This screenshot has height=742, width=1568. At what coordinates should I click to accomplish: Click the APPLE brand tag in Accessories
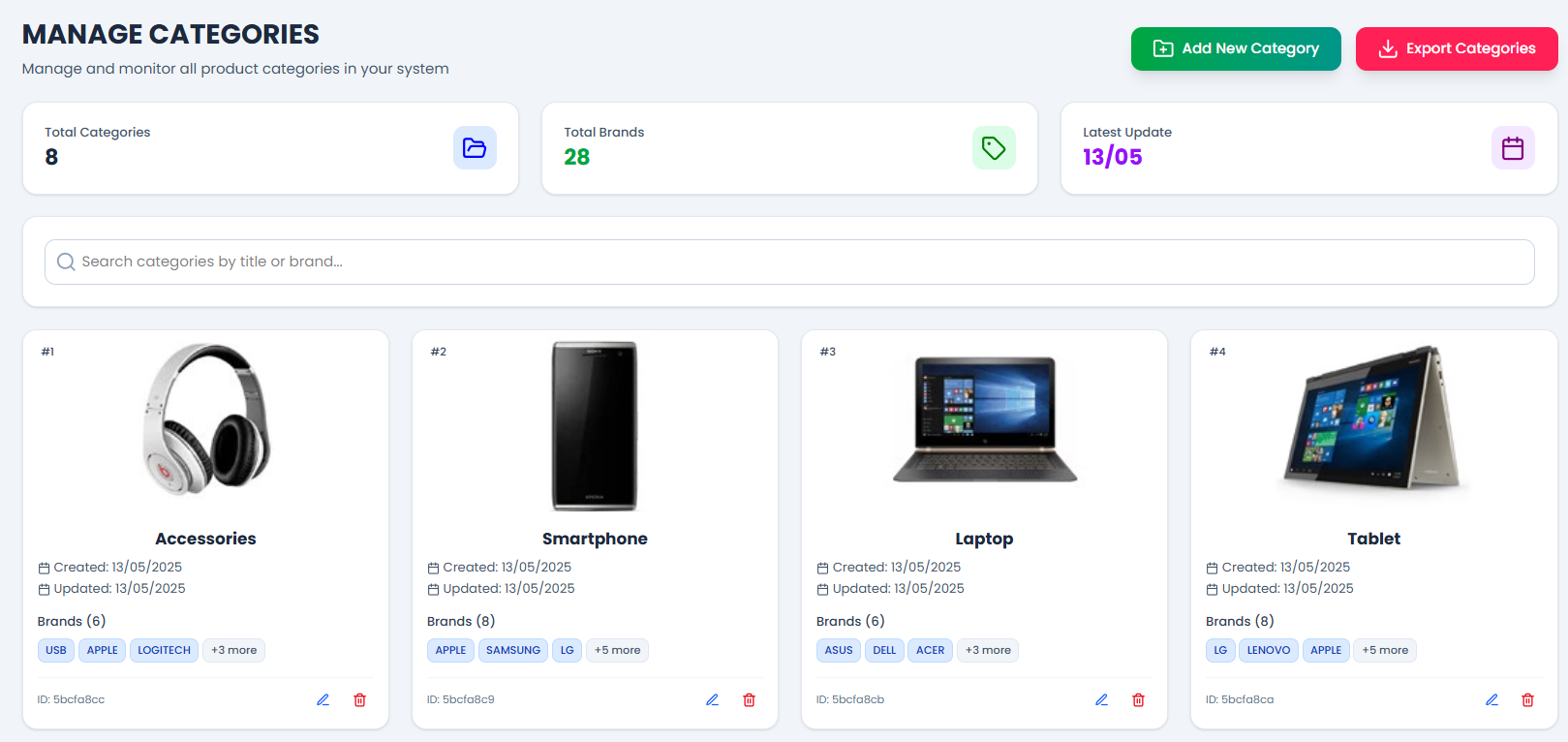point(103,650)
